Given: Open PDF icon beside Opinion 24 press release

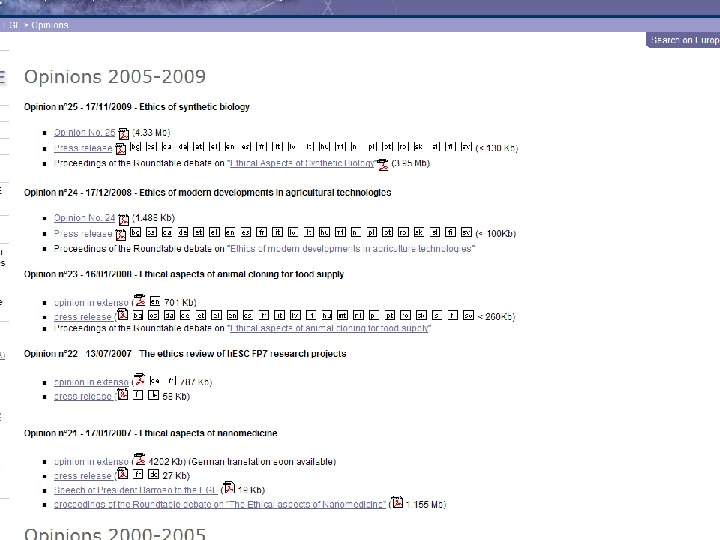Looking at the screenshot, I should point(121,234).
